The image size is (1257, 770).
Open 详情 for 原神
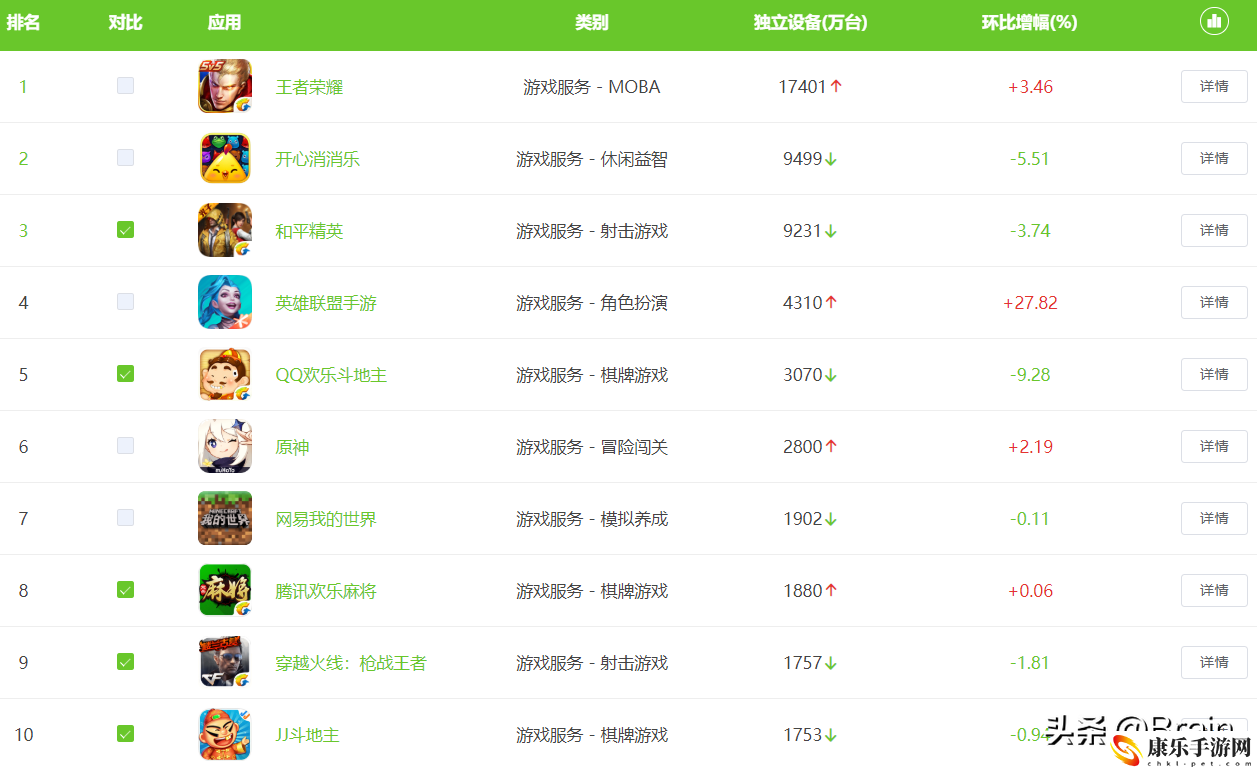click(x=1214, y=446)
